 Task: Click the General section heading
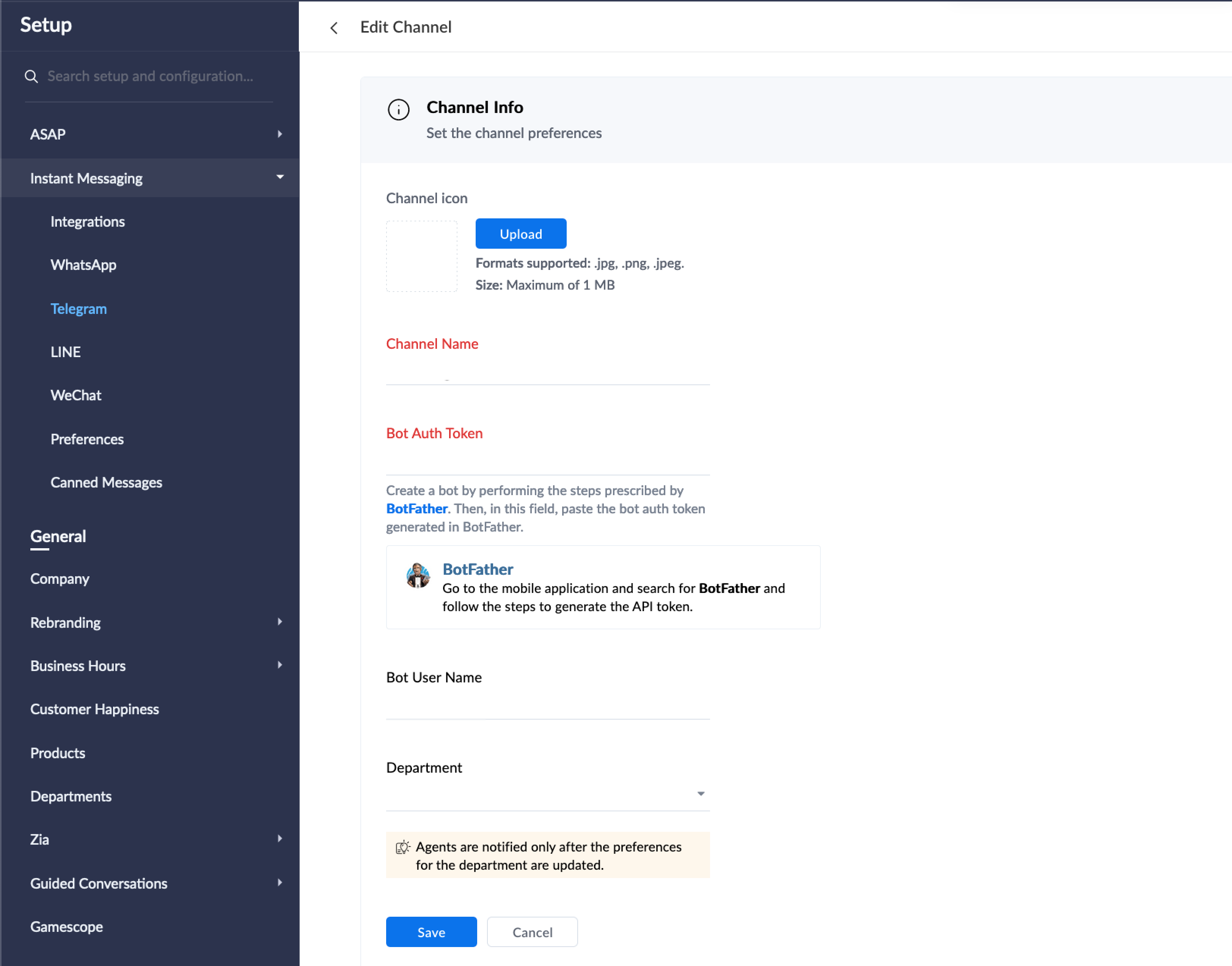pos(58,536)
